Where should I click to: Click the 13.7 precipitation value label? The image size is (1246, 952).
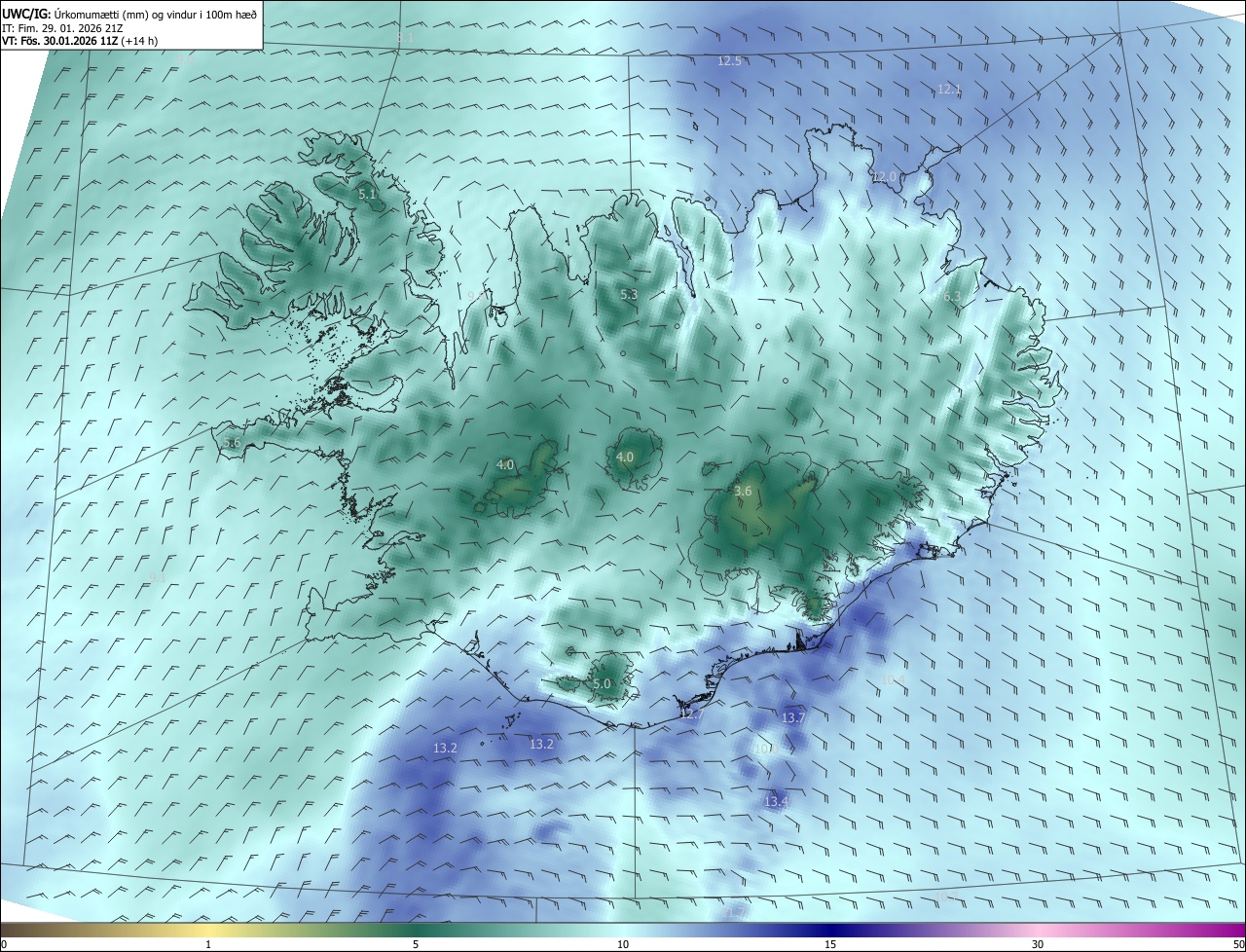click(793, 717)
